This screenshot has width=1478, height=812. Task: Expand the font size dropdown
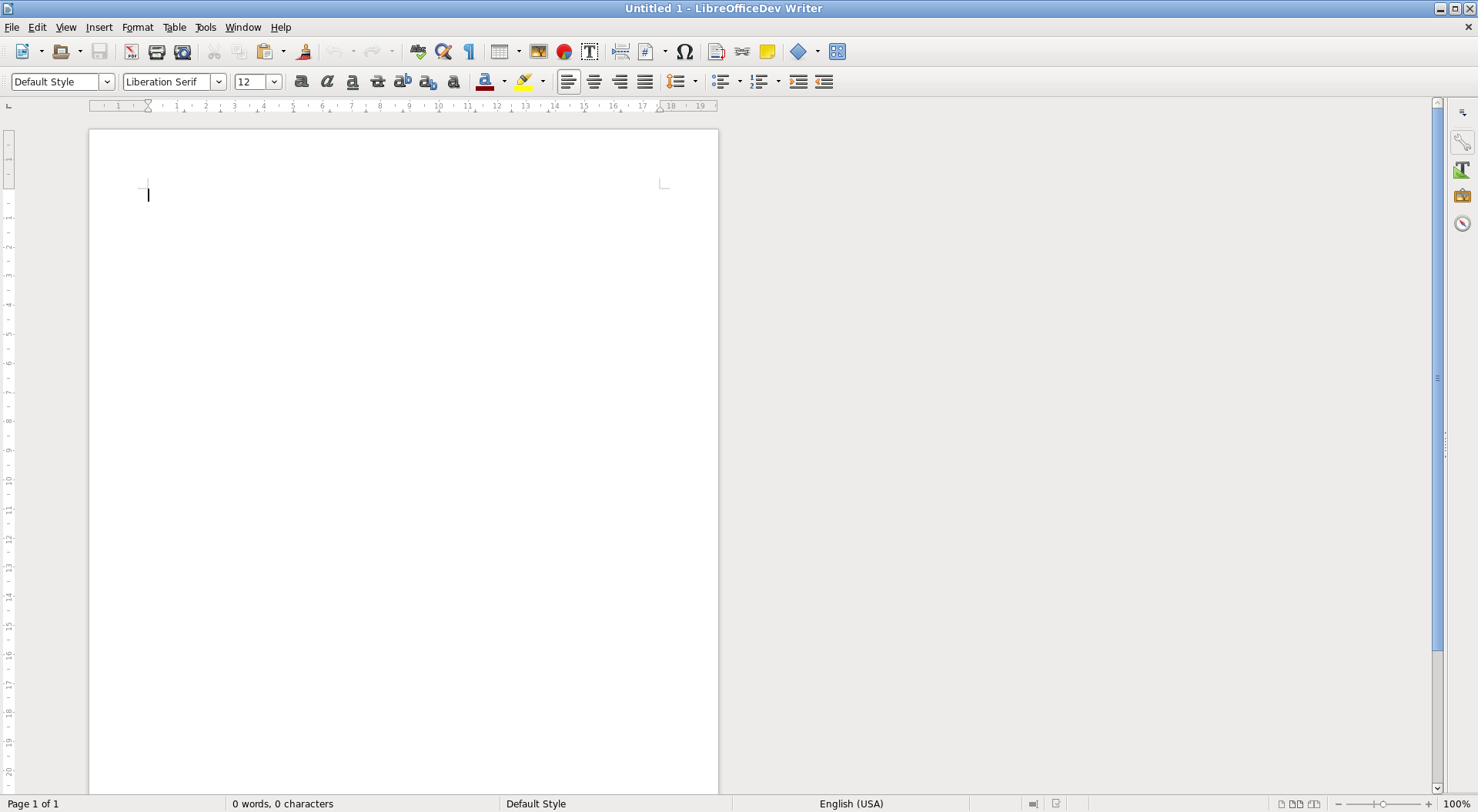tap(274, 82)
